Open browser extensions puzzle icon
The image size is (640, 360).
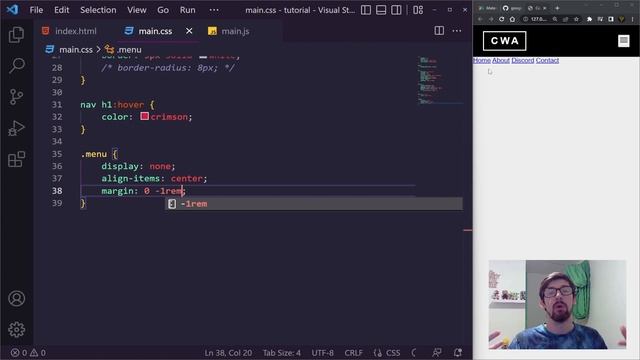(x=589, y=19)
